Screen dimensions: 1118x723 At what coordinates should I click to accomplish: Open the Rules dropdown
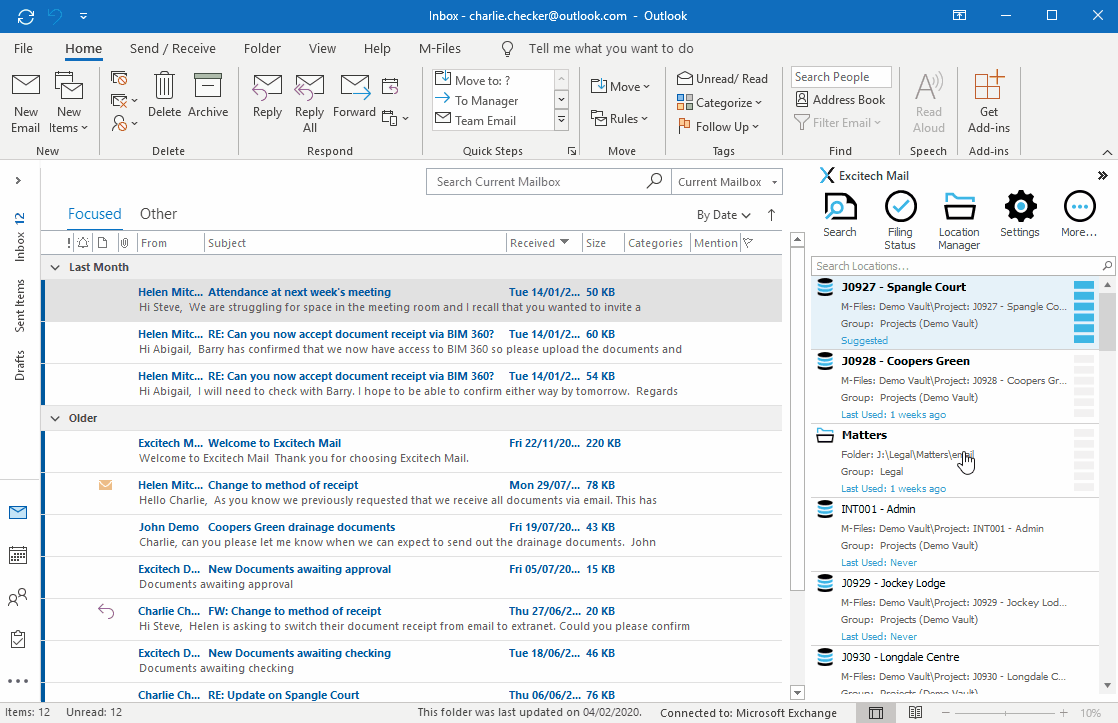619,119
